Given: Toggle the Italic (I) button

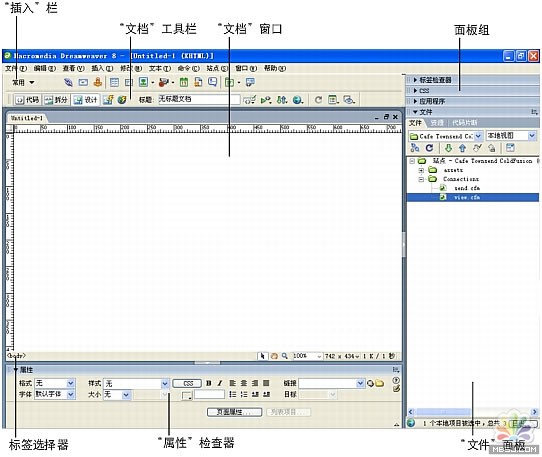Looking at the screenshot, I should coord(219,383).
